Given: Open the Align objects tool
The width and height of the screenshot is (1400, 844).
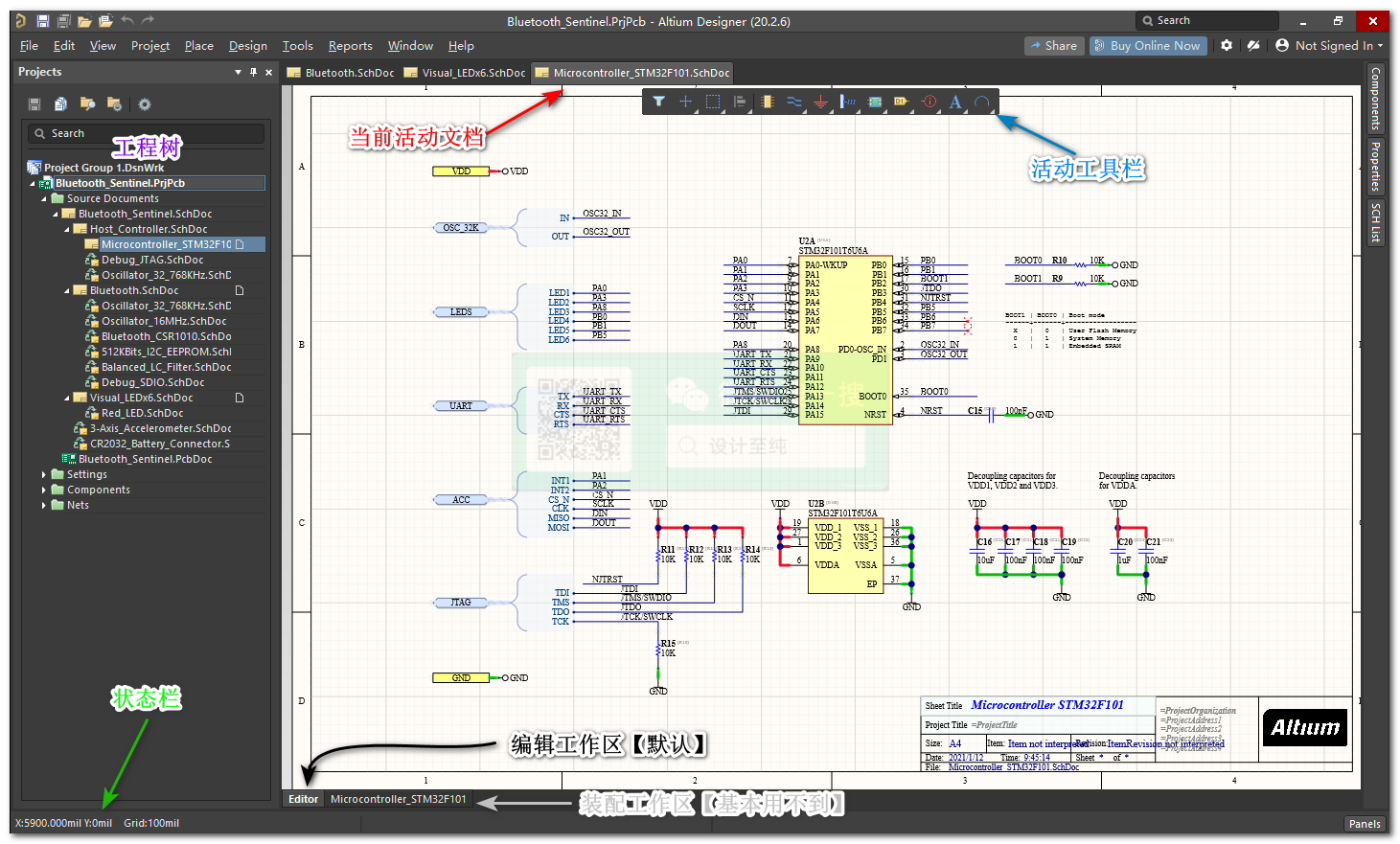Looking at the screenshot, I should click(740, 102).
